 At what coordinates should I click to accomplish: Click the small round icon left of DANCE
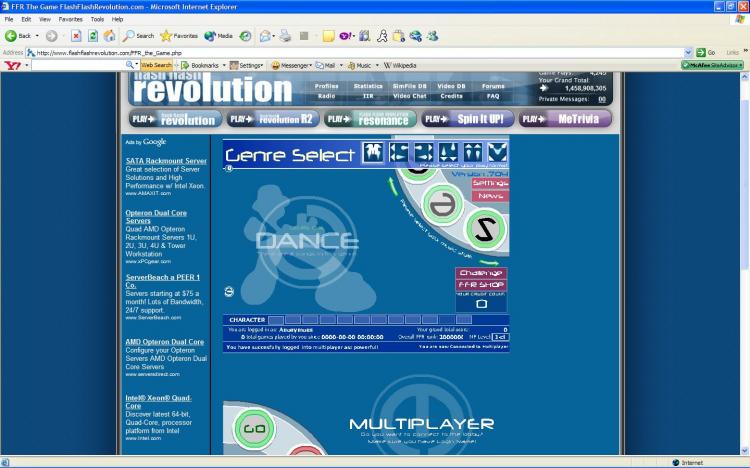click(x=229, y=291)
